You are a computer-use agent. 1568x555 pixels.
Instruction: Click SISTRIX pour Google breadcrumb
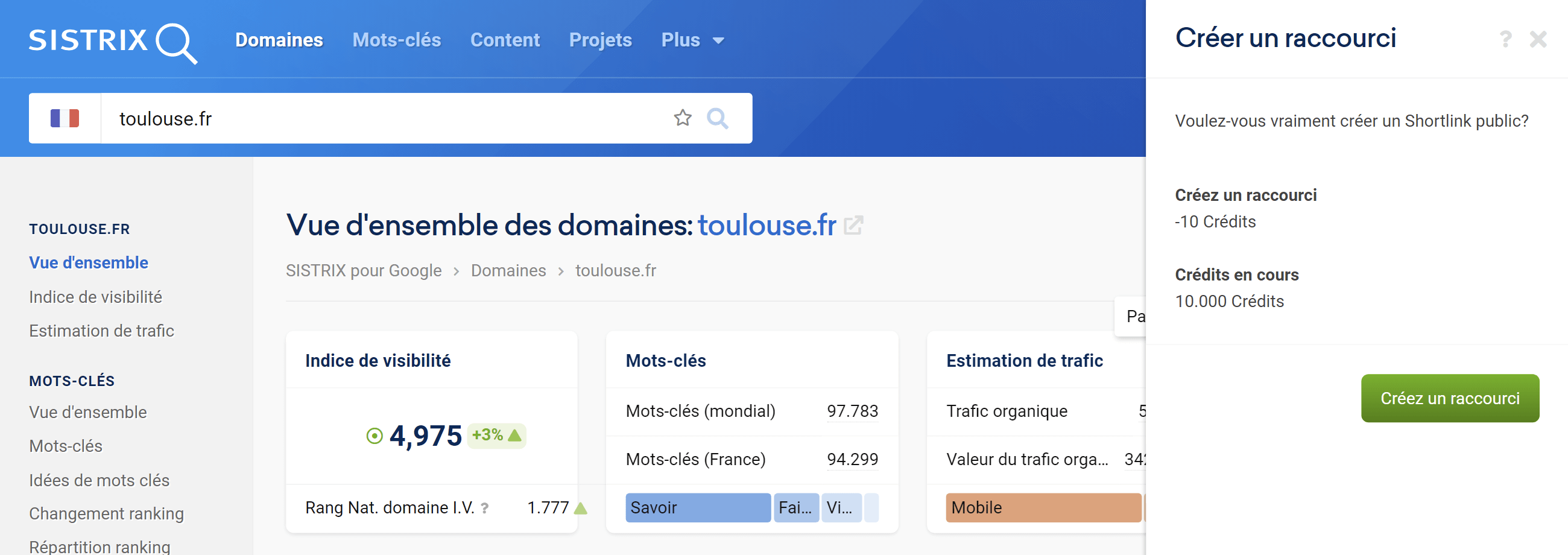pyautogui.click(x=364, y=270)
